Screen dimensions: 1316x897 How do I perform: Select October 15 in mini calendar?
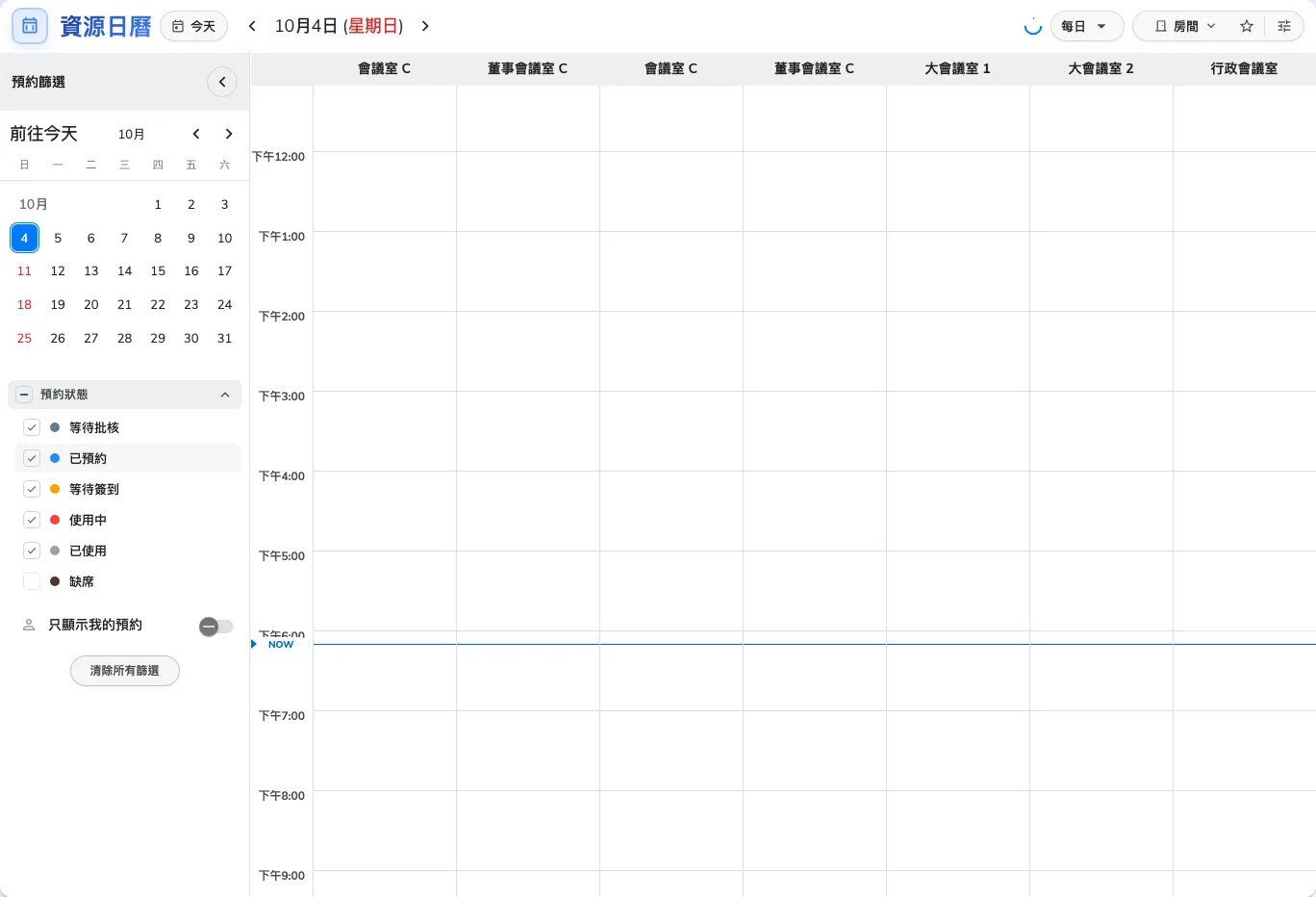[x=158, y=271]
